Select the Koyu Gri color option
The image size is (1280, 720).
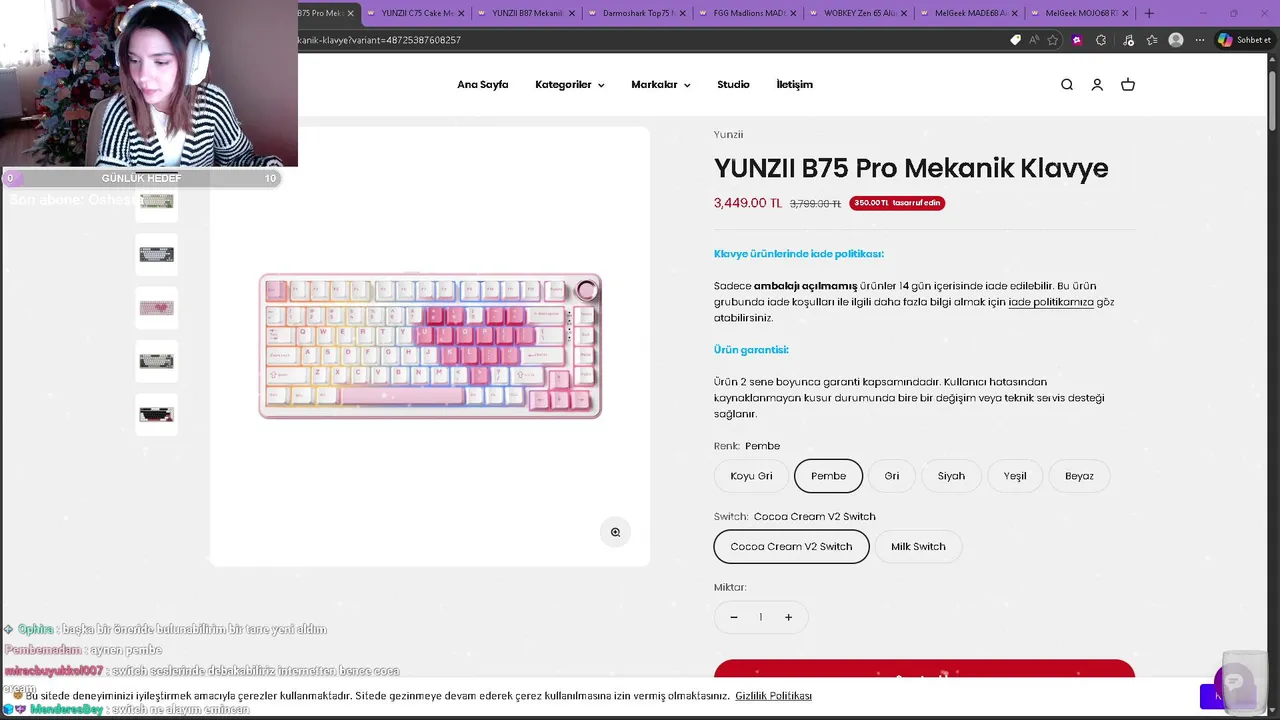751,476
